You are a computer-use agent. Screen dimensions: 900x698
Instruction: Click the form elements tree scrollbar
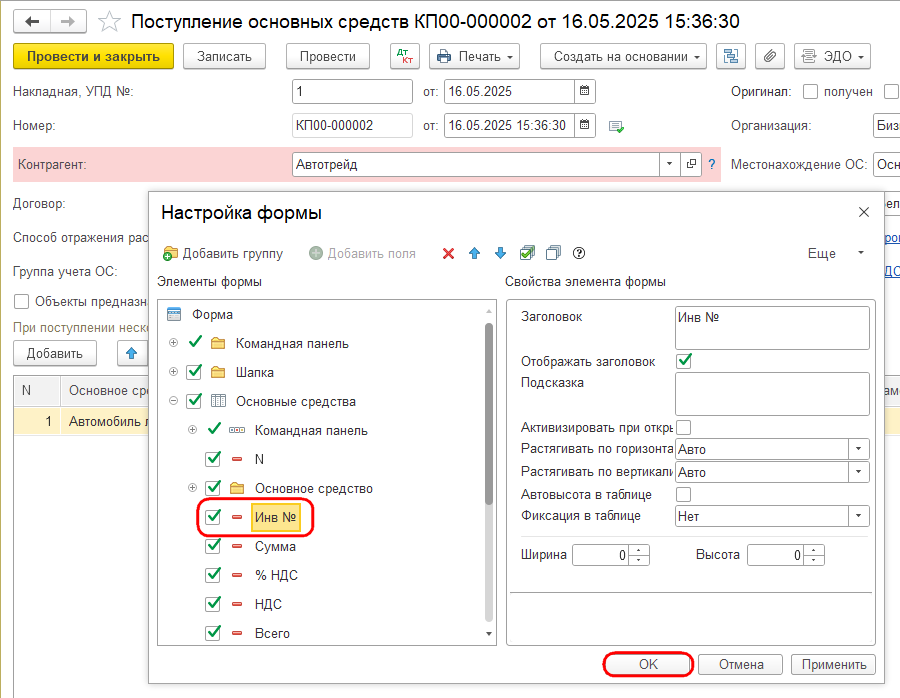489,413
